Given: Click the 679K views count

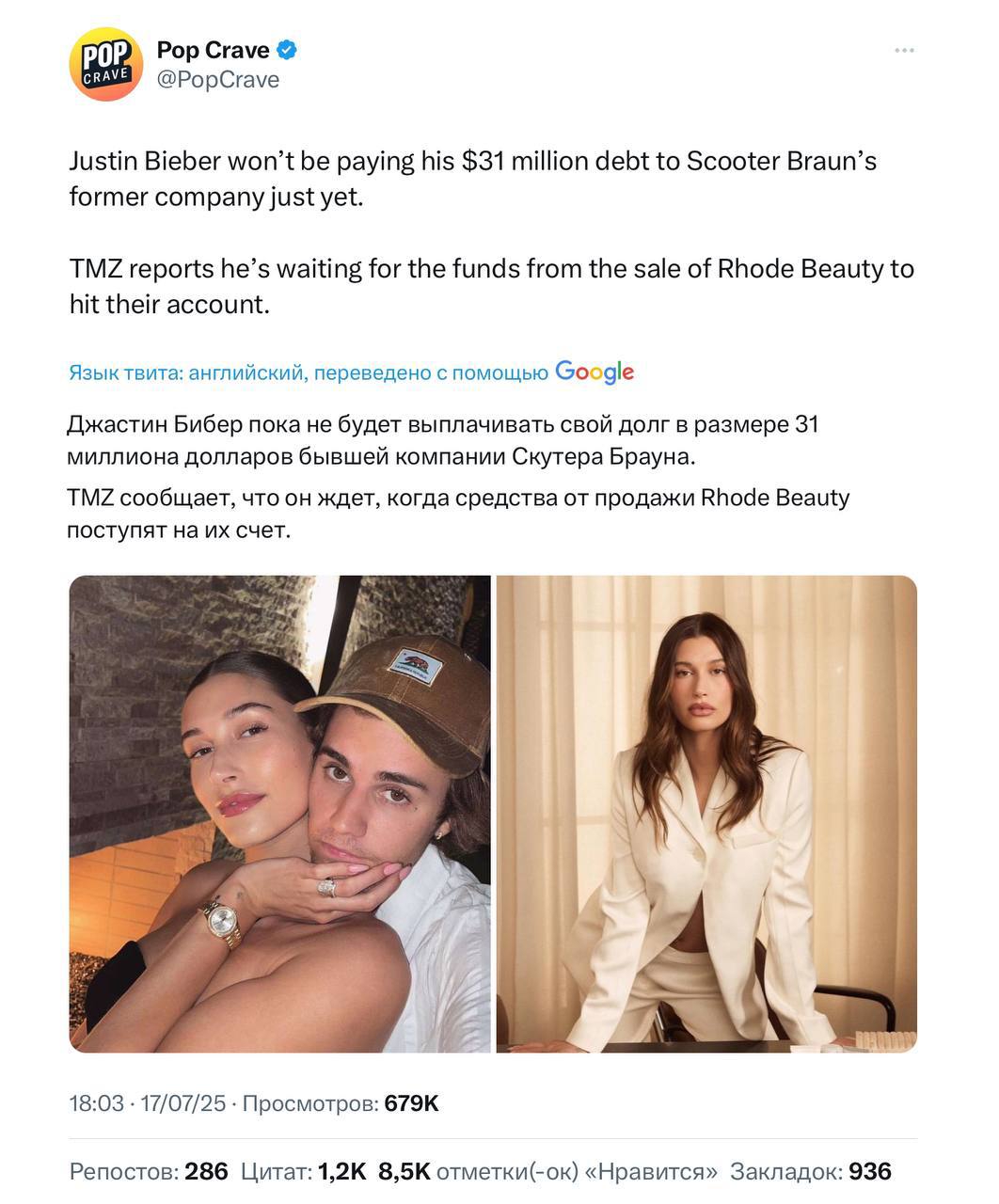Looking at the screenshot, I should (412, 1103).
